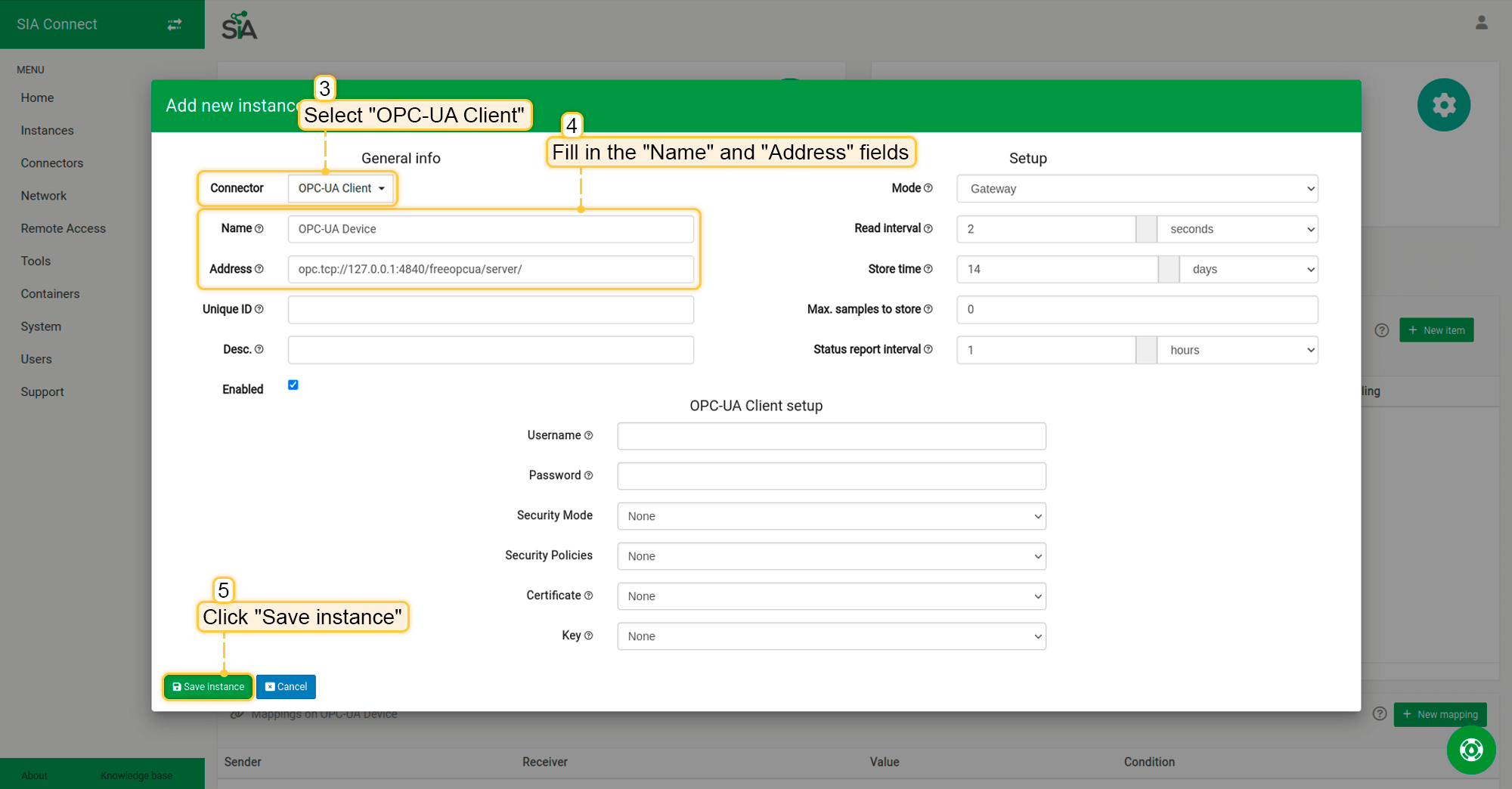Click the round support chat icon

1470,750
